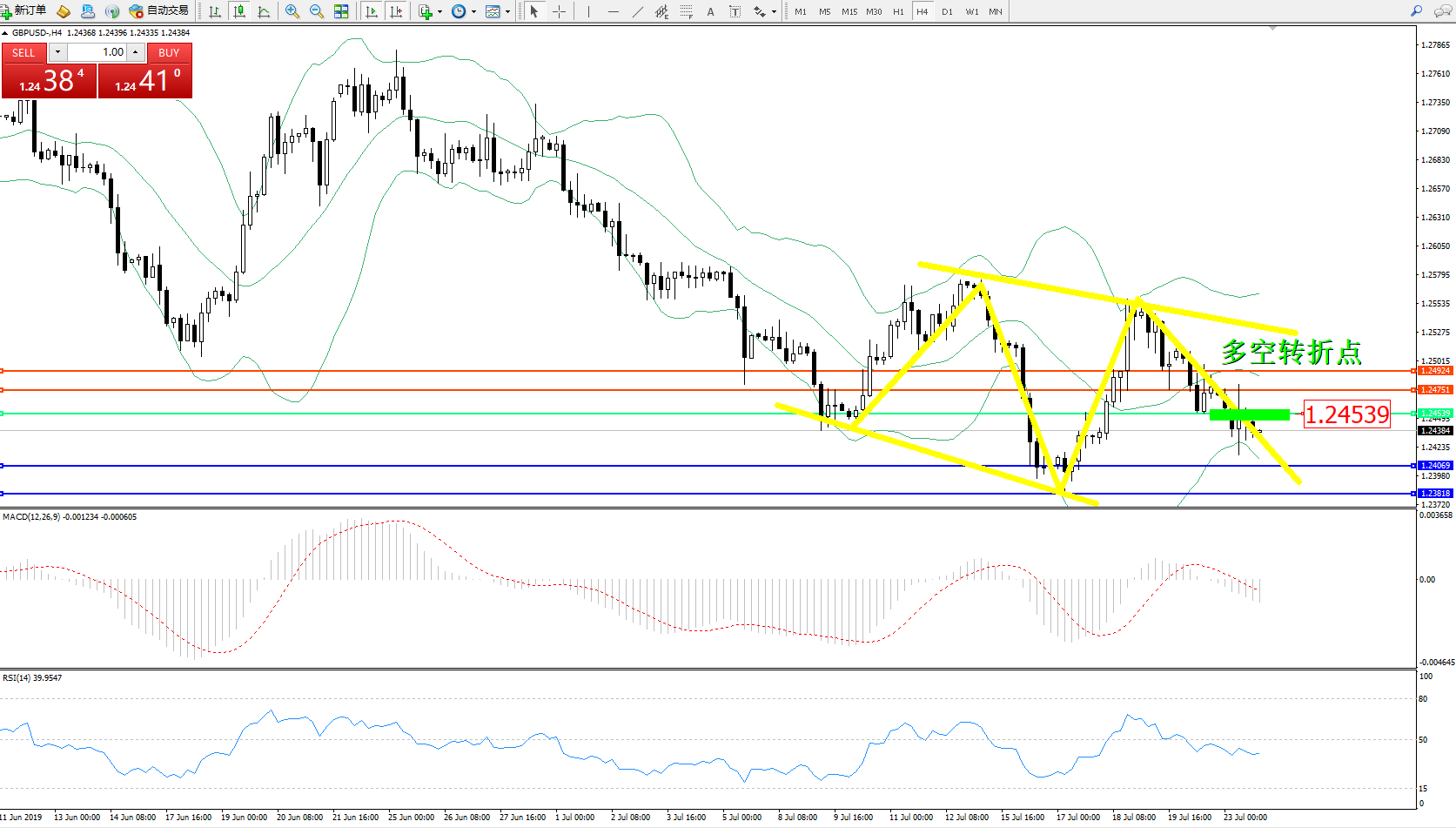1456x828 pixels.
Task: Toggle candlestick chart display mode
Action: pyautogui.click(x=239, y=11)
